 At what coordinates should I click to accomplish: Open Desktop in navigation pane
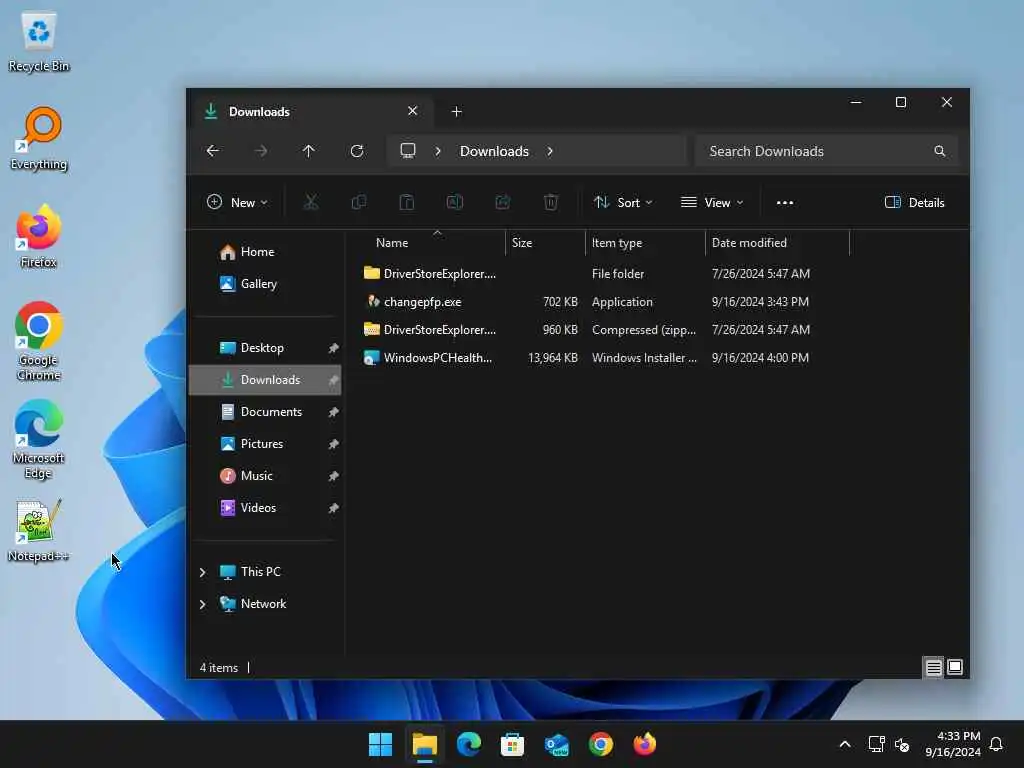262,348
